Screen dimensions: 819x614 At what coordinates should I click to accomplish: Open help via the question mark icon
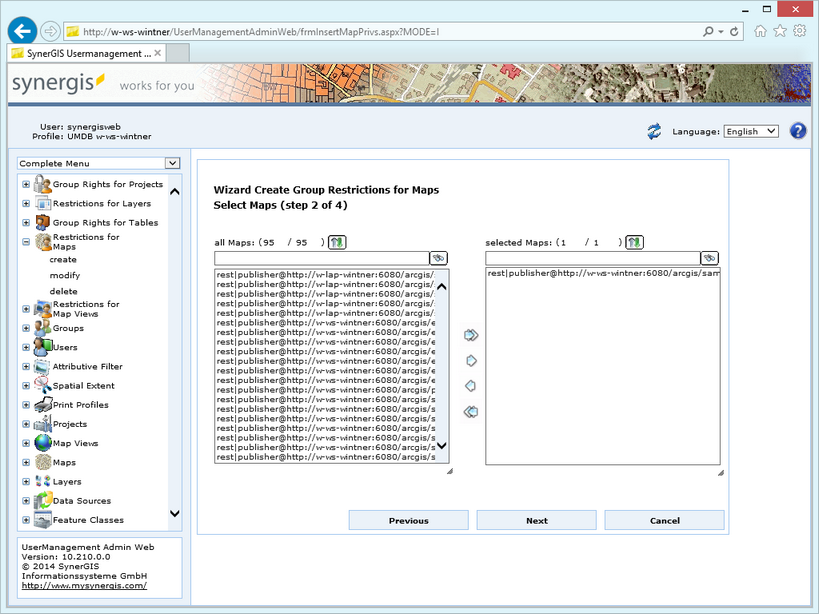pos(797,130)
